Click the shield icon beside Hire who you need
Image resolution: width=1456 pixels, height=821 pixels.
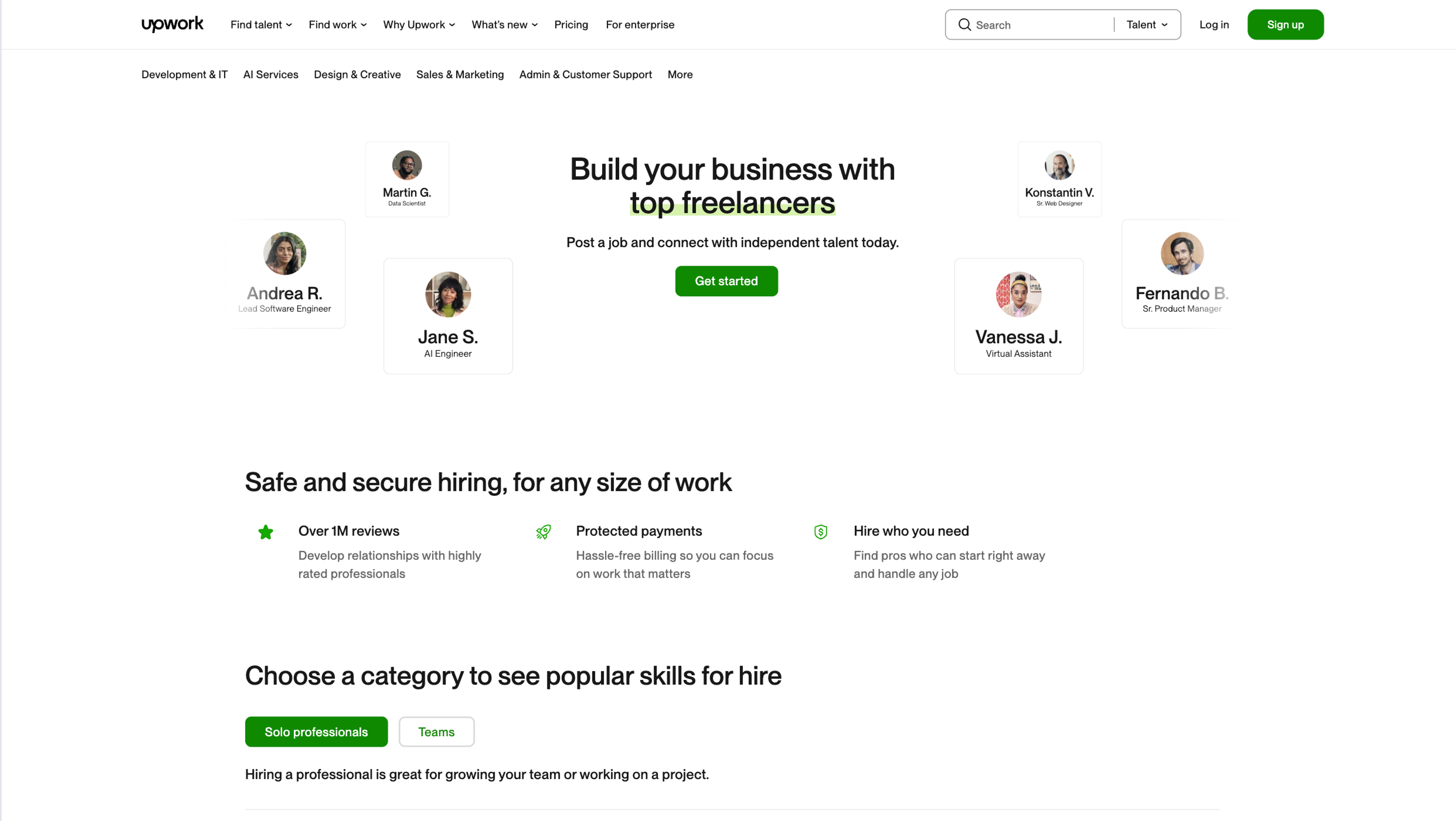(x=821, y=532)
